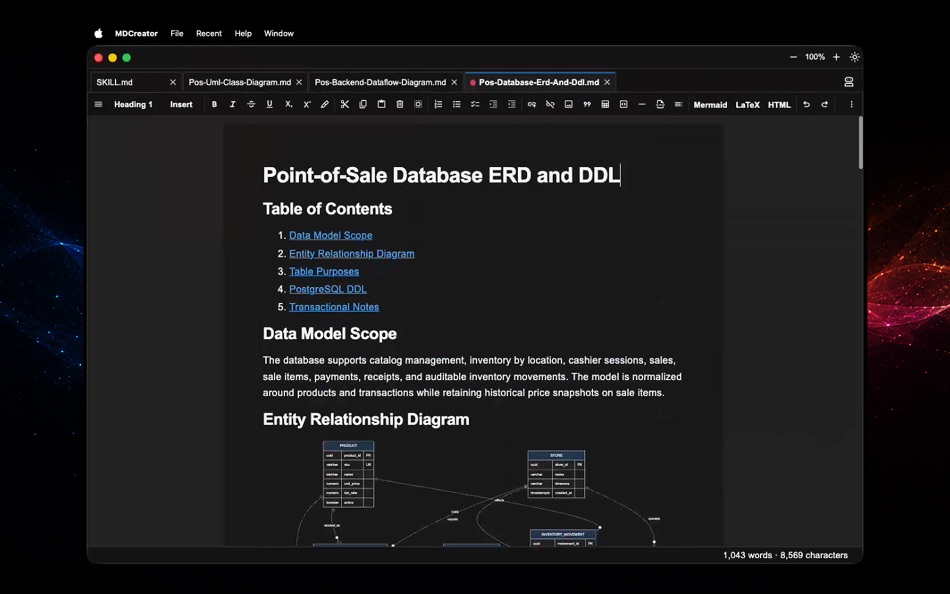Click the scissors cut icon
The height and width of the screenshot is (594, 950).
[344, 104]
